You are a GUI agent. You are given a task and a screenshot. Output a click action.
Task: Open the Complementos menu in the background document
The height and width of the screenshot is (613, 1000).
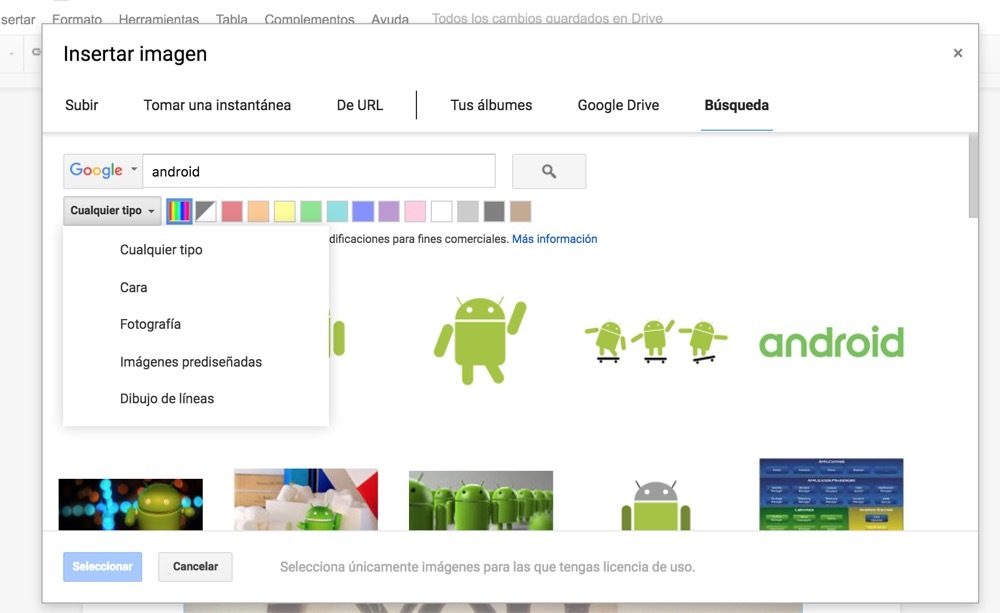point(309,19)
